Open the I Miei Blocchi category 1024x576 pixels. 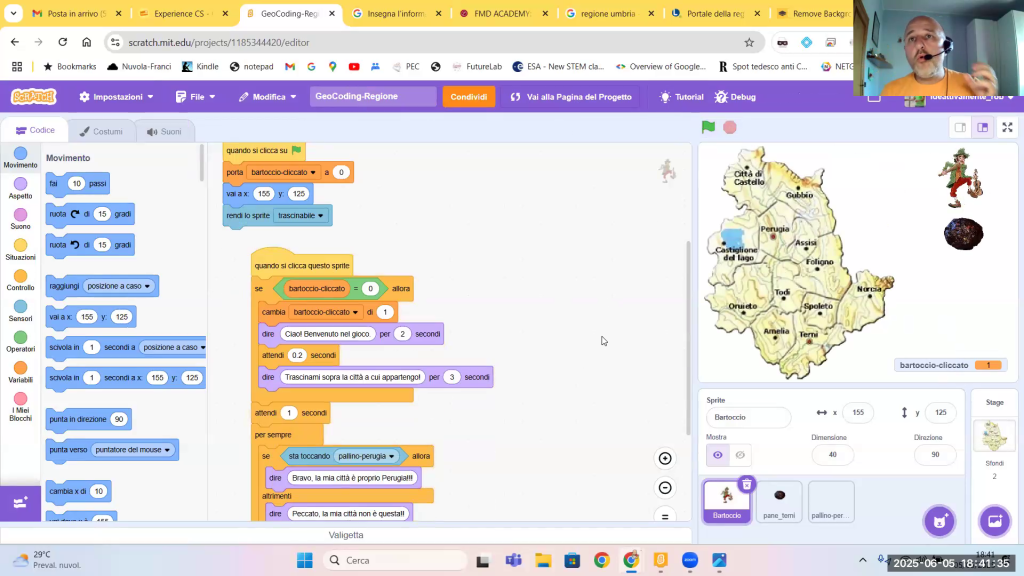[x=20, y=406]
